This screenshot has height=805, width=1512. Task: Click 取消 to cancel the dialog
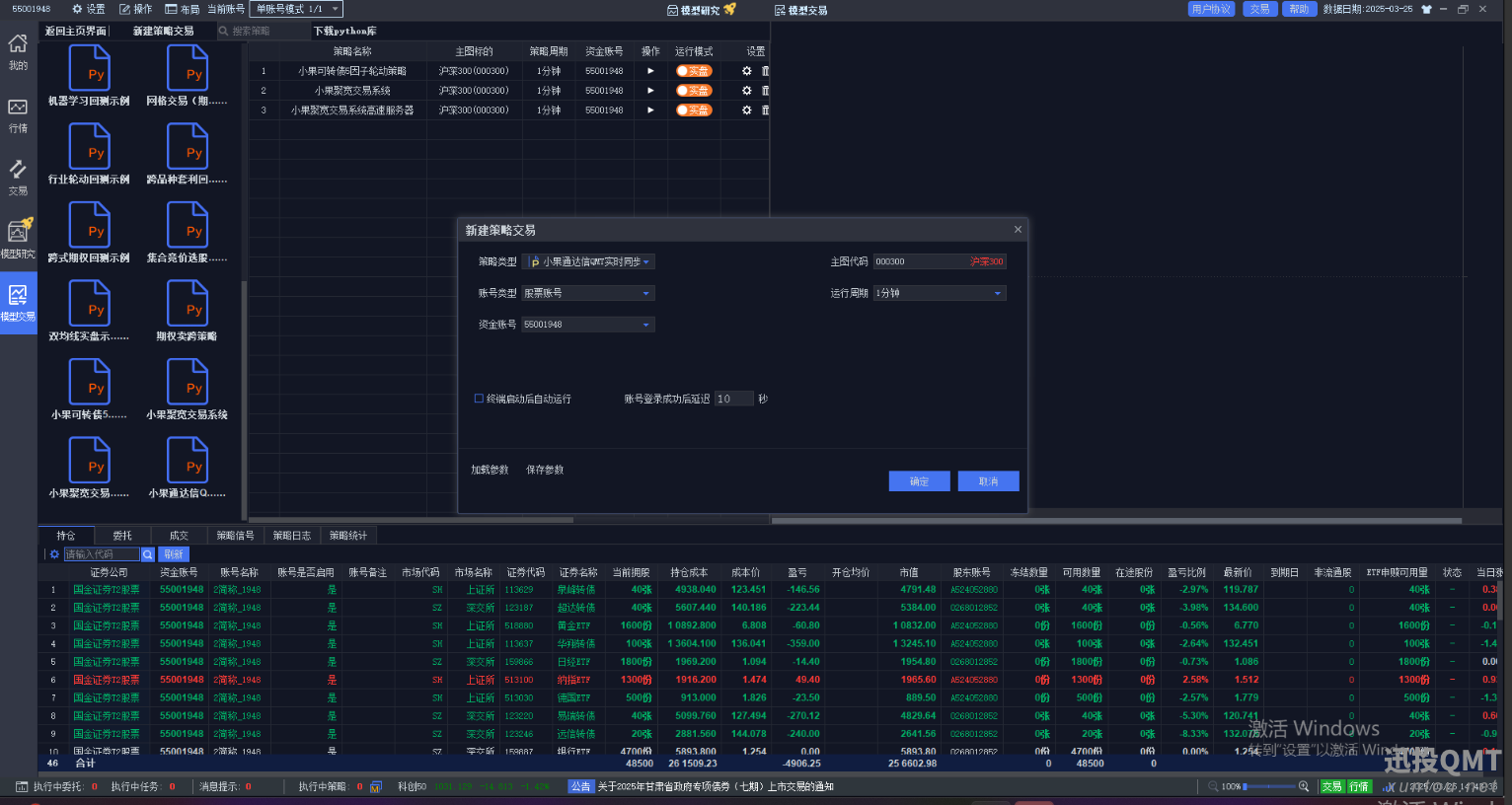click(988, 481)
